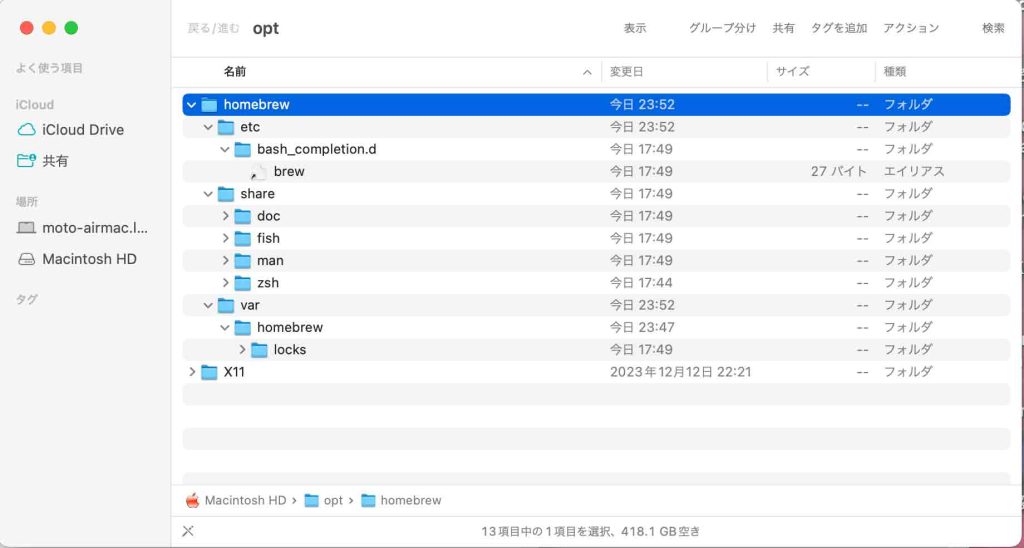
Task: Expand the zsh folder
Action: (225, 283)
